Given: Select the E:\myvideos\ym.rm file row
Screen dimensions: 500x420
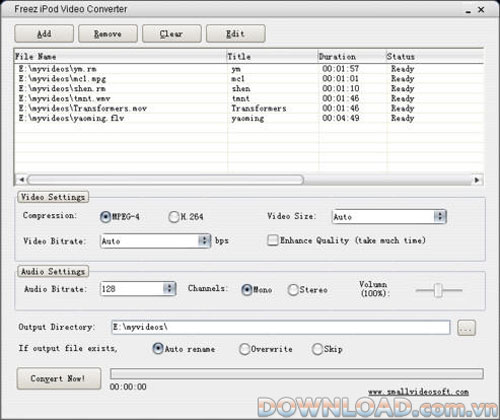Looking at the screenshot, I should tap(249, 69).
